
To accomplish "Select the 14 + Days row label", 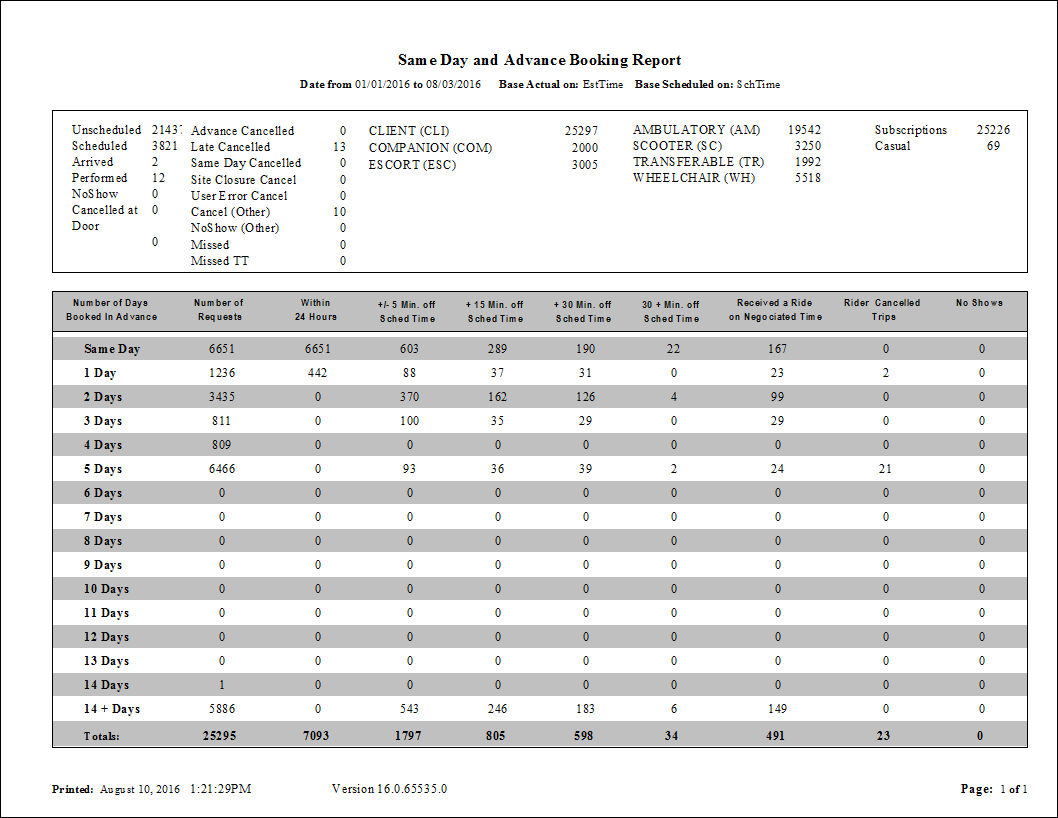I will (112, 709).
